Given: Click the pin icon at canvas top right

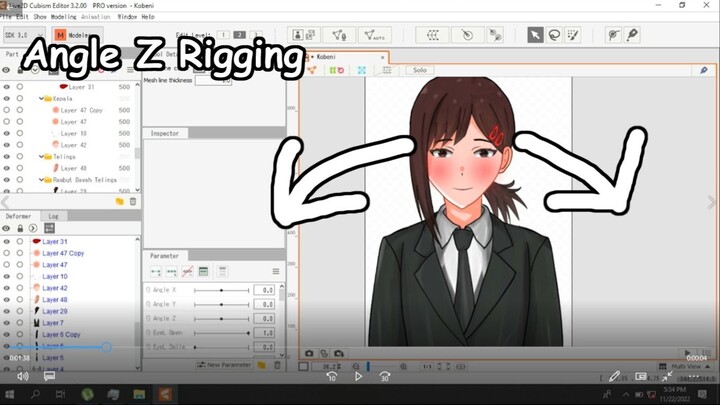Looking at the screenshot, I should tap(703, 70).
